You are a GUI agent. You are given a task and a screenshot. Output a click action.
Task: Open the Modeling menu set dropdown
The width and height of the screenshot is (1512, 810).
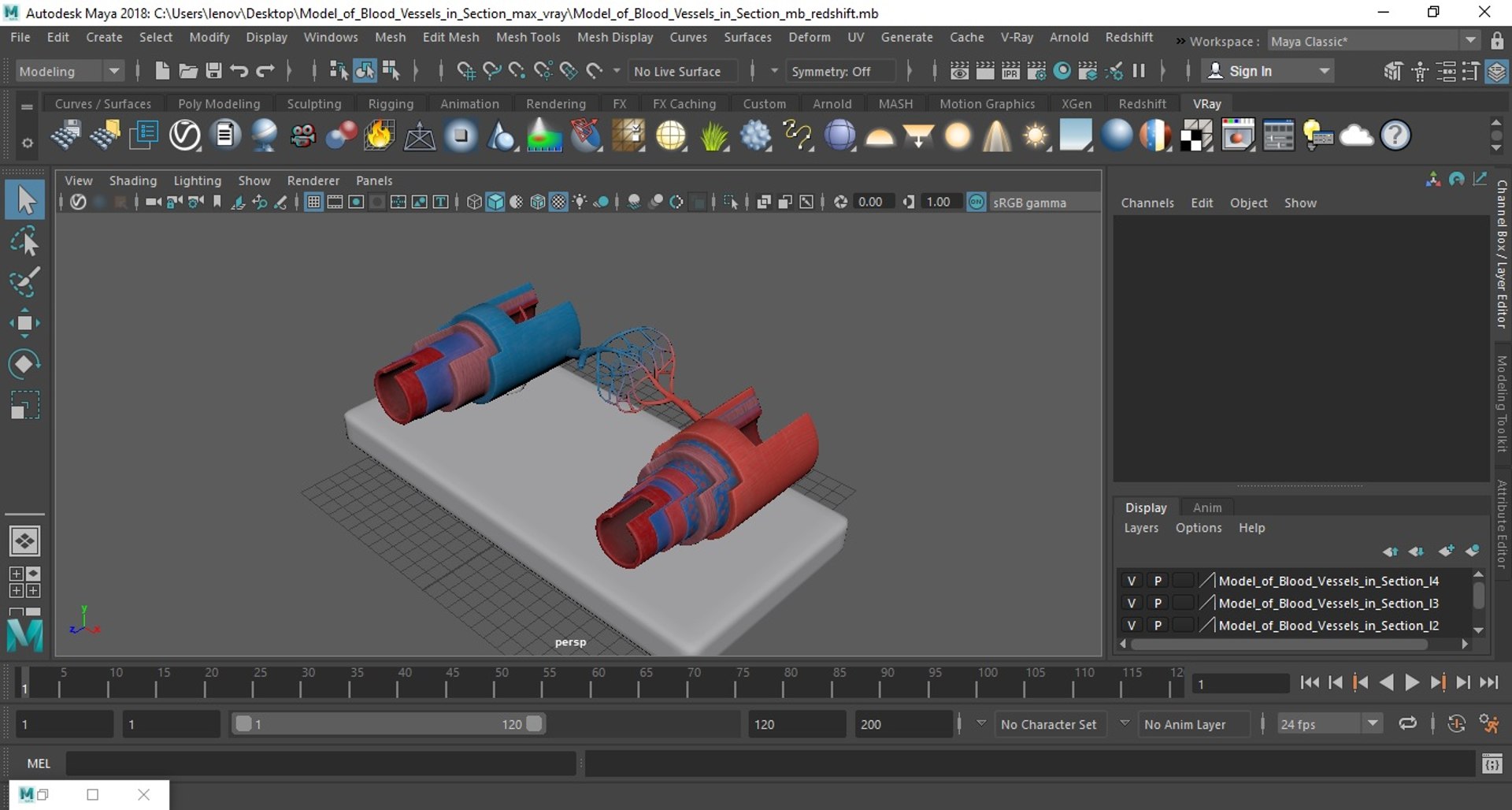point(69,71)
